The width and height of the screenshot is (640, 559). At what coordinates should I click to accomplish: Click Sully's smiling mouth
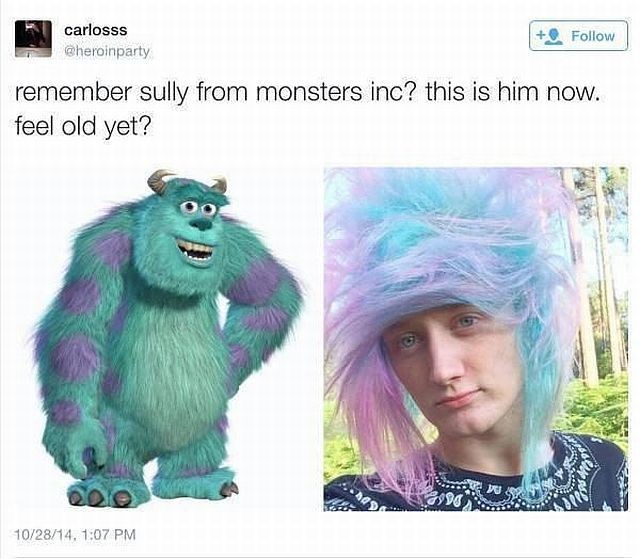pyautogui.click(x=196, y=250)
